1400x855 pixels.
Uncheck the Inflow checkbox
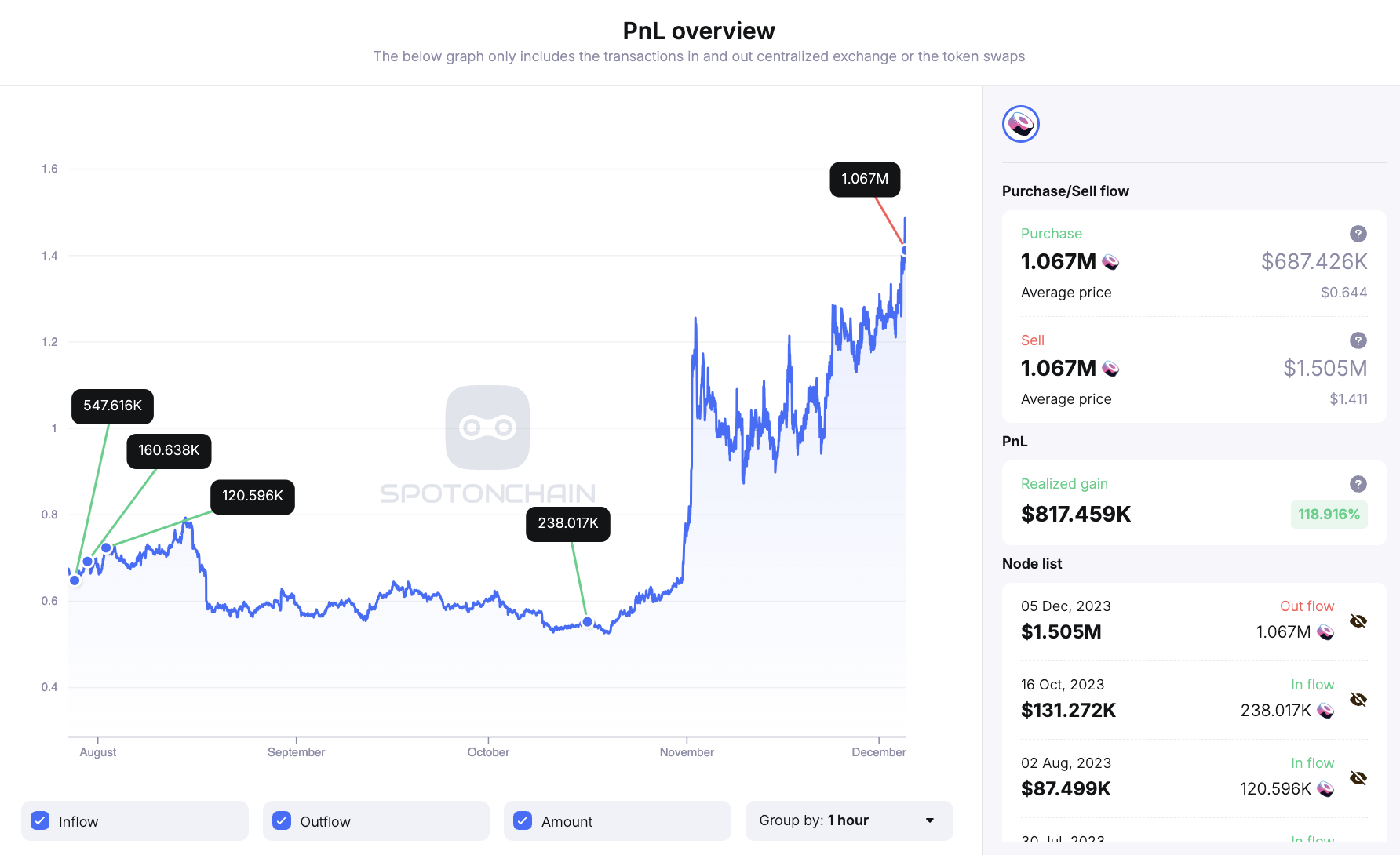(x=40, y=820)
